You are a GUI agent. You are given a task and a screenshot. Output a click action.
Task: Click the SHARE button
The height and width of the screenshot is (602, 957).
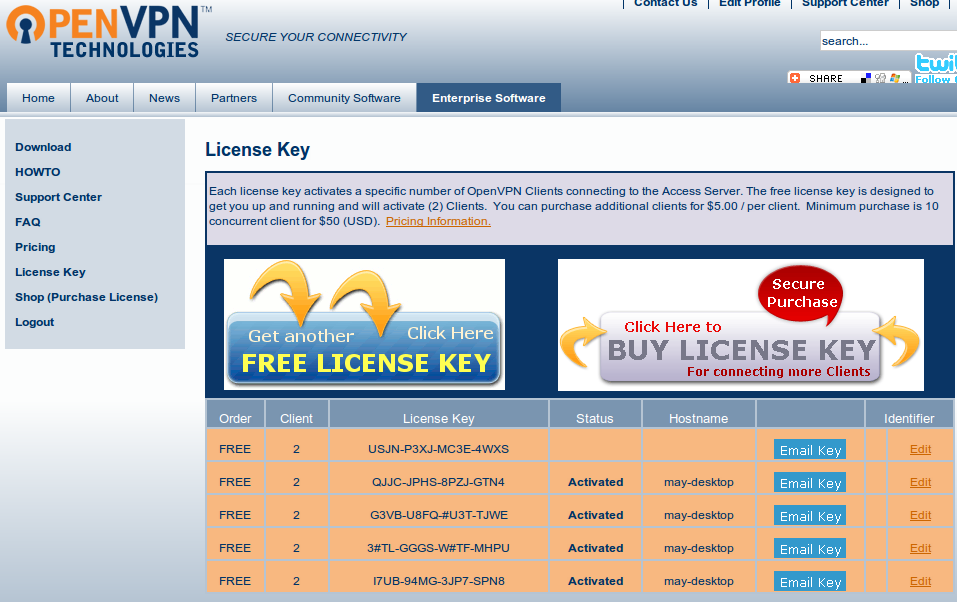pyautogui.click(x=848, y=78)
